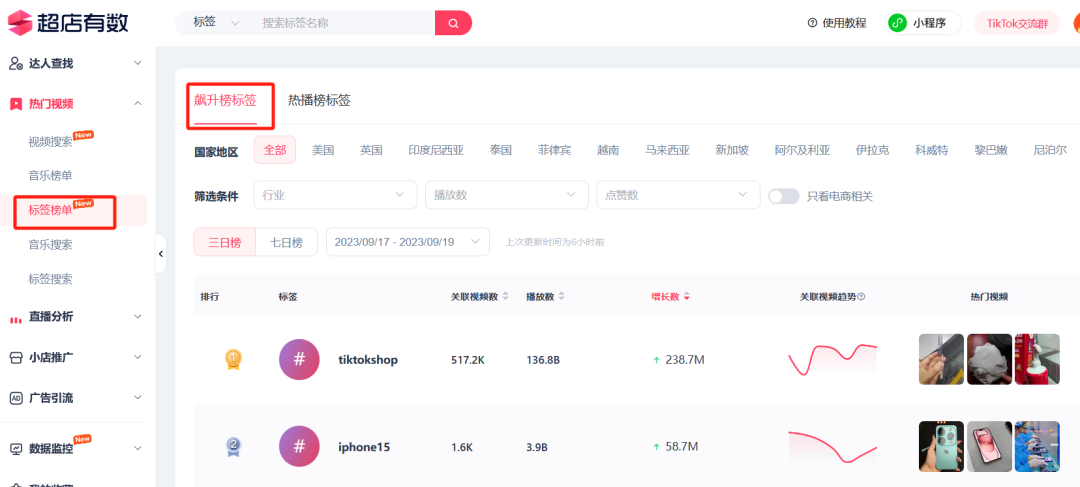Expand the 广告引流 menu chevron

coord(138,398)
